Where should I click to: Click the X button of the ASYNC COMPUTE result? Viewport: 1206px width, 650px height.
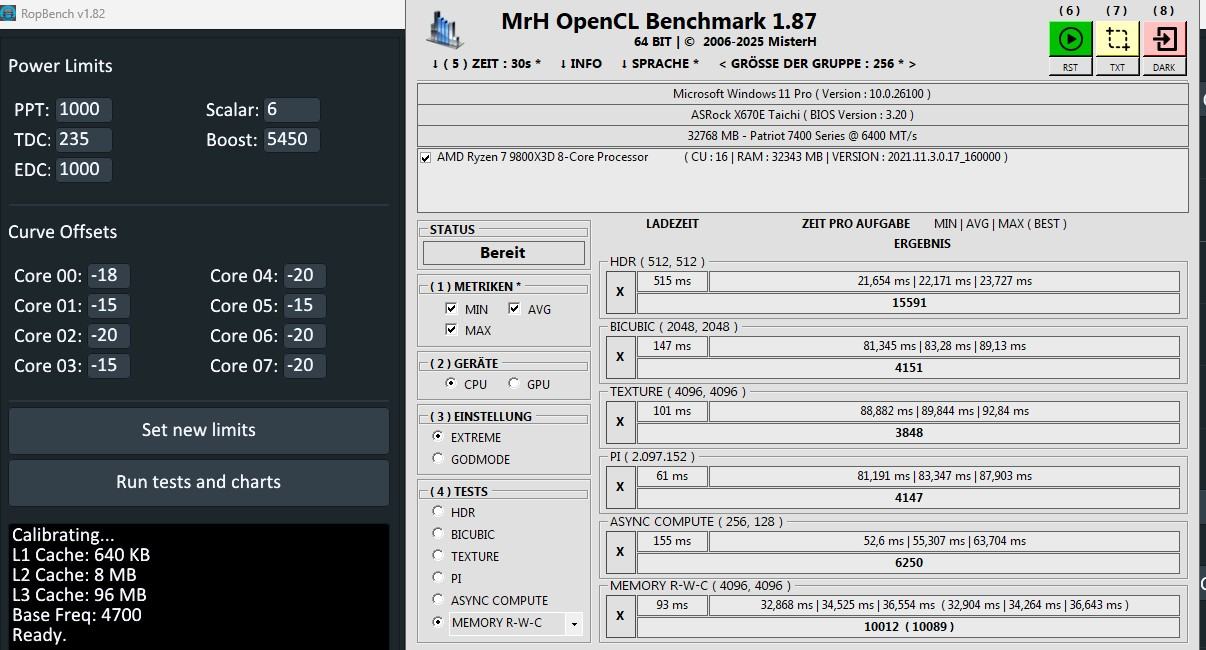tap(620, 552)
